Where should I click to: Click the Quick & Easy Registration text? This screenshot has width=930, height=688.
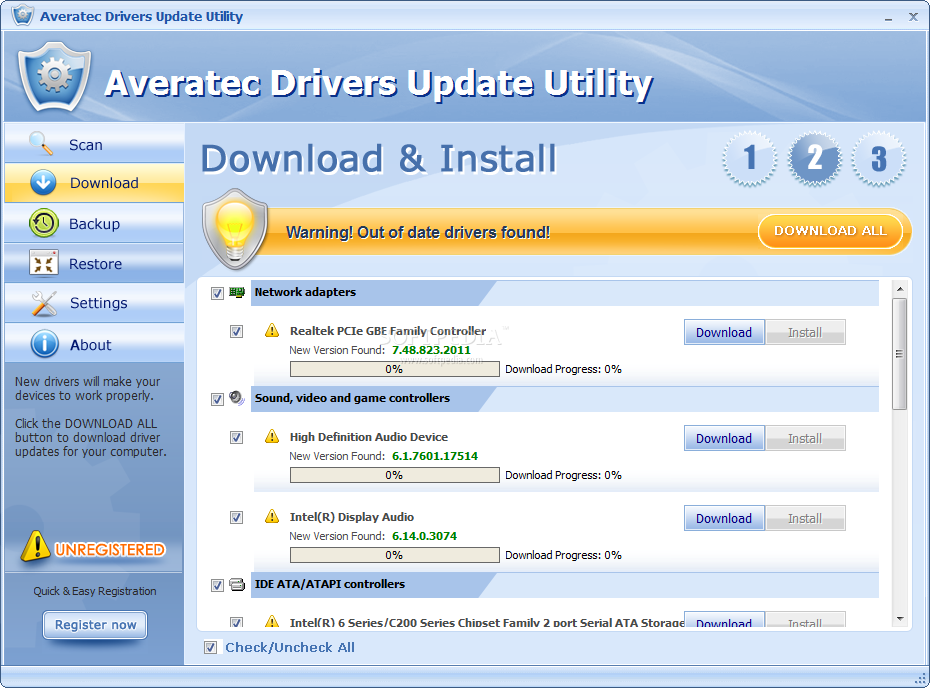(x=95, y=591)
